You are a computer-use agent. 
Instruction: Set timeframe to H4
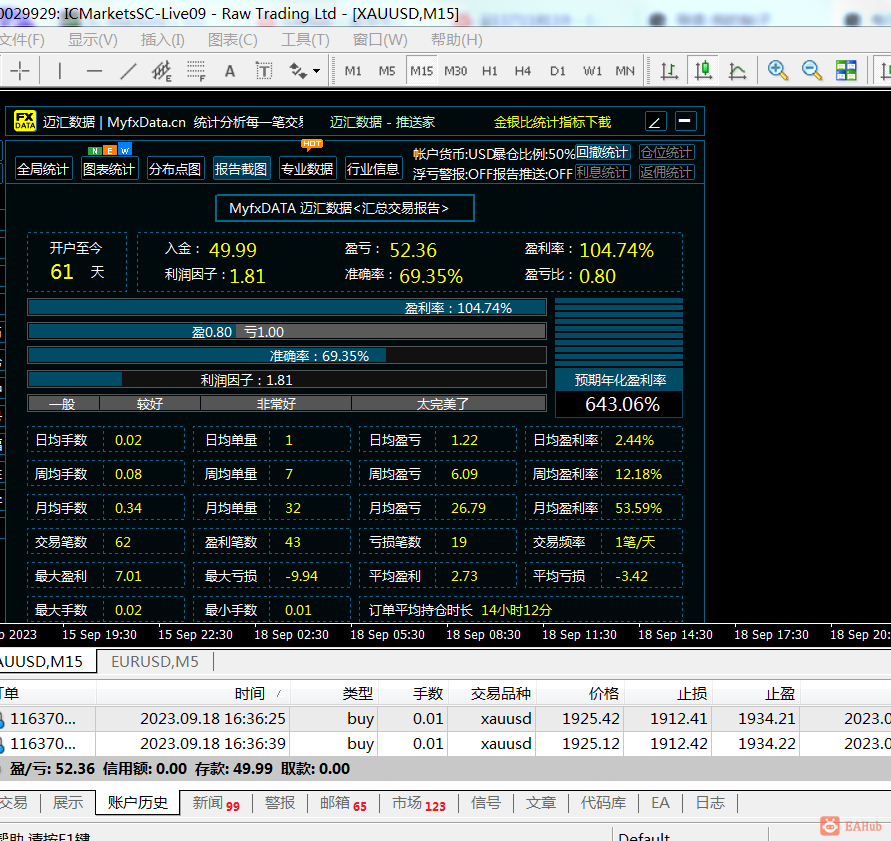523,71
